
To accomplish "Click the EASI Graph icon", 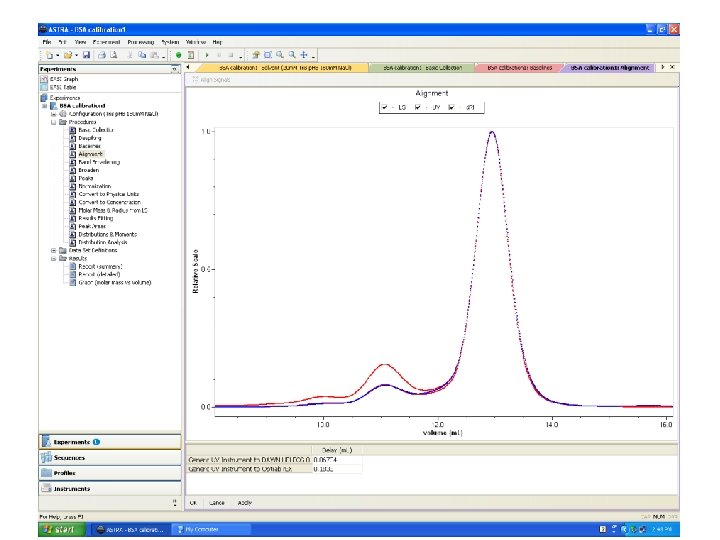I will (x=44, y=79).
